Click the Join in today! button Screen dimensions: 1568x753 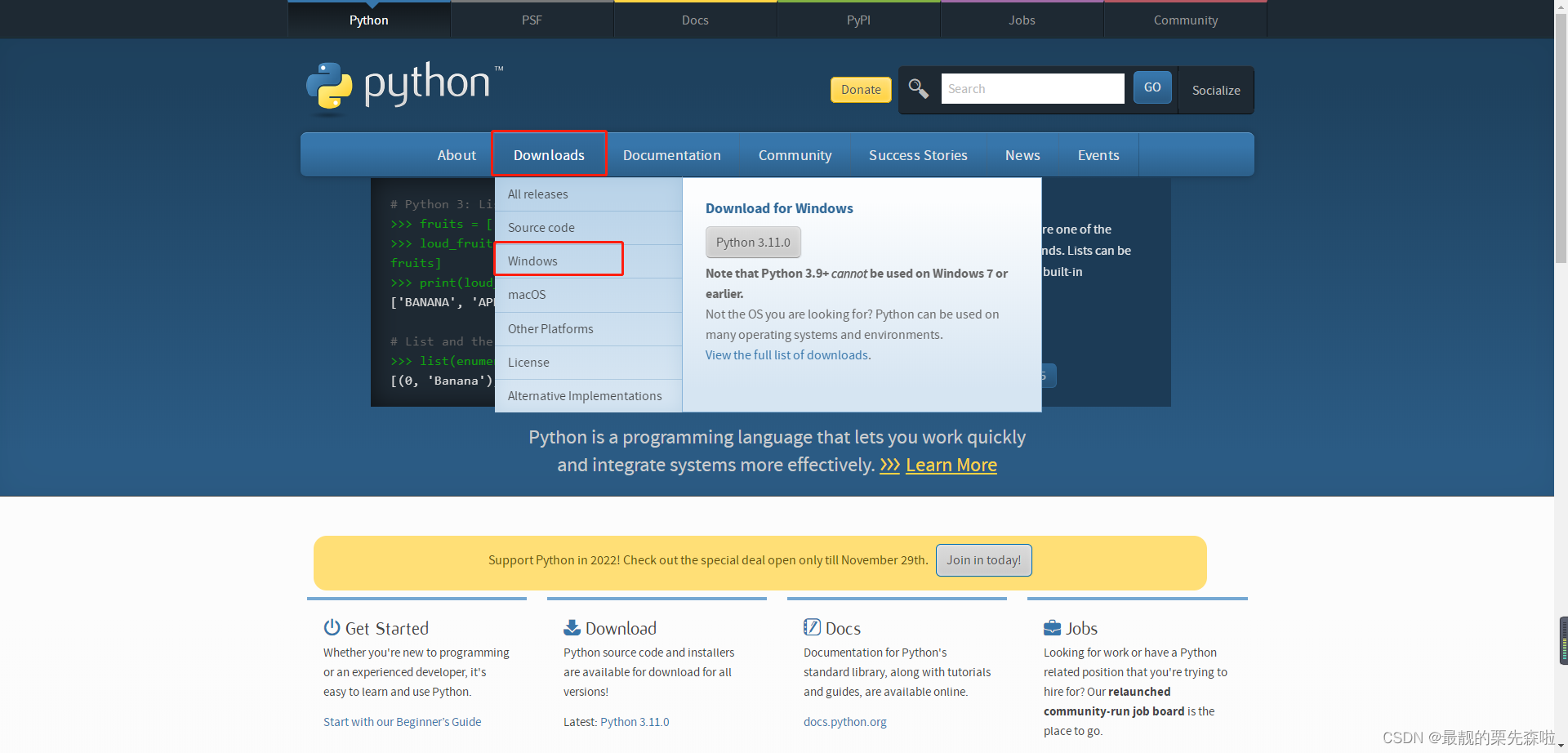point(984,560)
